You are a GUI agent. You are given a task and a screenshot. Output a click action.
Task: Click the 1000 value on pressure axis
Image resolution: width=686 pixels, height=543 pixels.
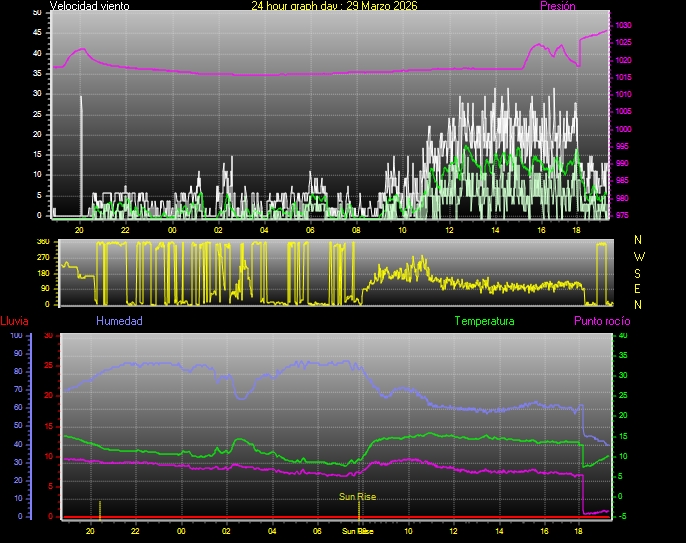pyautogui.click(x=623, y=129)
